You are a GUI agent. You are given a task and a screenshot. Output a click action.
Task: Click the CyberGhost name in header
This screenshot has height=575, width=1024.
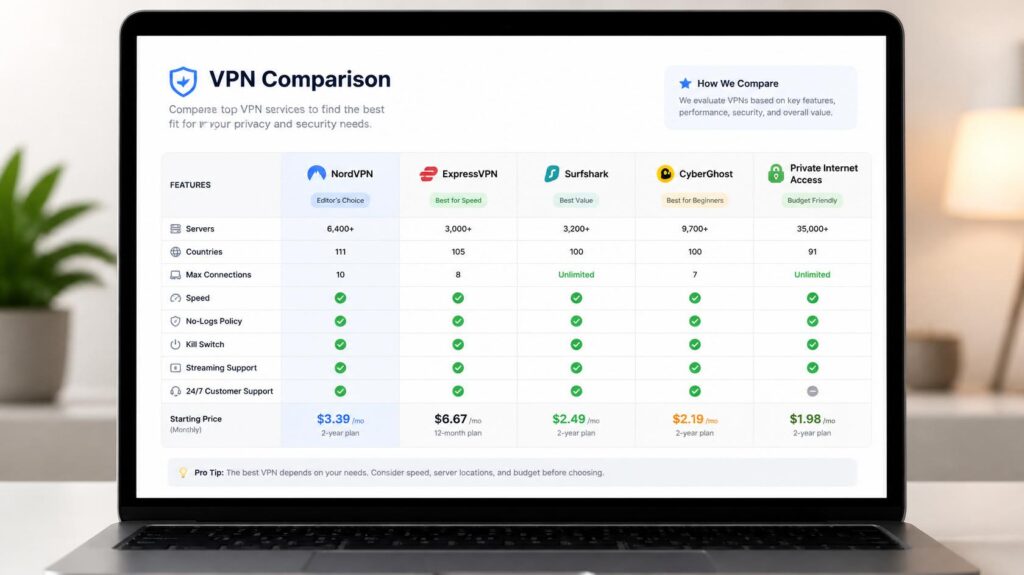pos(706,174)
